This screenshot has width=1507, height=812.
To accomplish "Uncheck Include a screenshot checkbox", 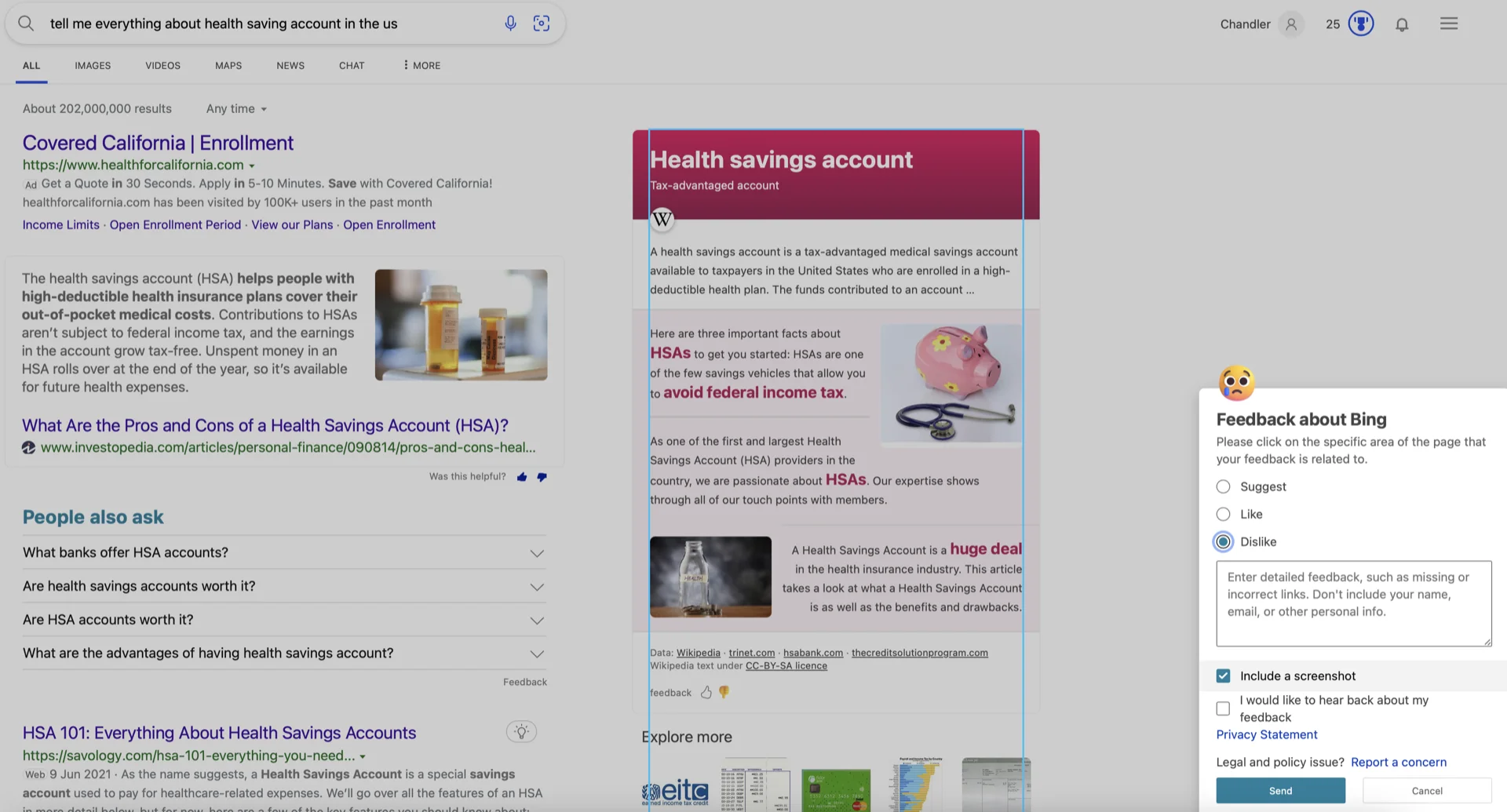I will pos(1223,675).
